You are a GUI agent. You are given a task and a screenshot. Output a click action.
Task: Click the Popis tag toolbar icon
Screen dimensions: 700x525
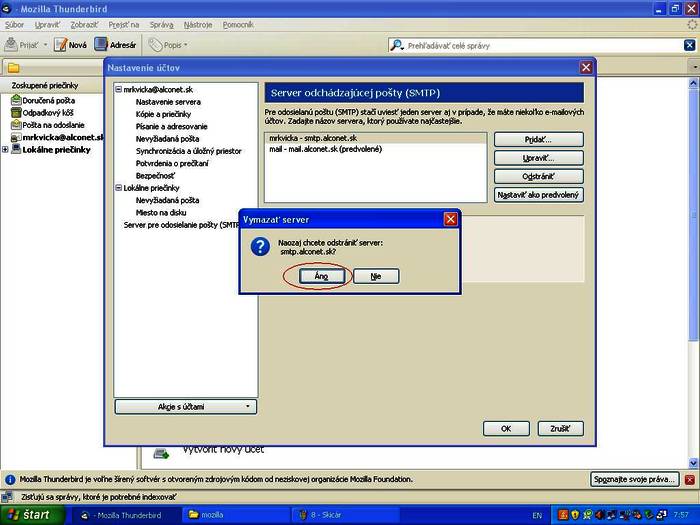click(155, 45)
